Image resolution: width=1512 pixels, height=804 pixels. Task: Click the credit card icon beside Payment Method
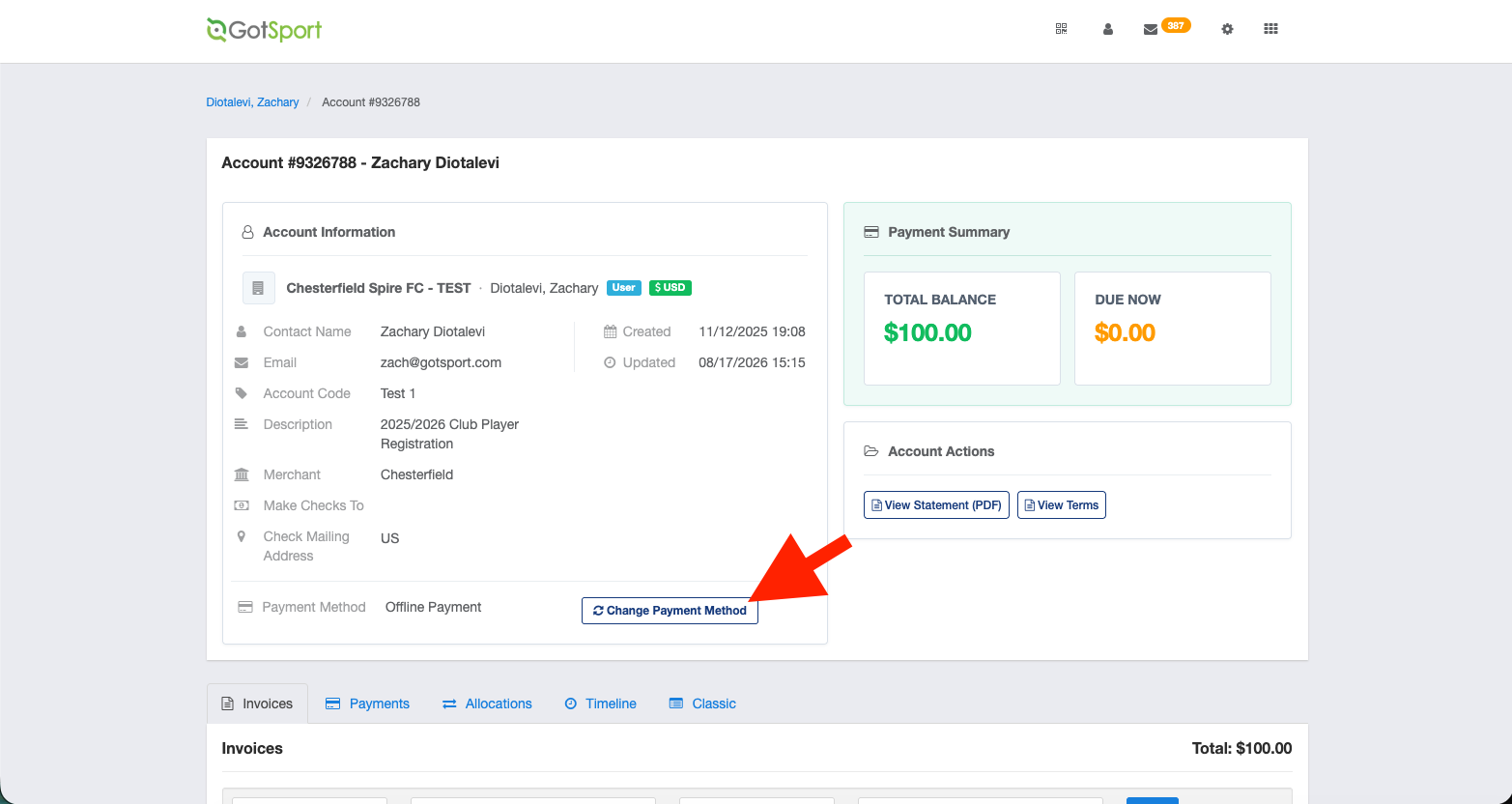tap(245, 607)
